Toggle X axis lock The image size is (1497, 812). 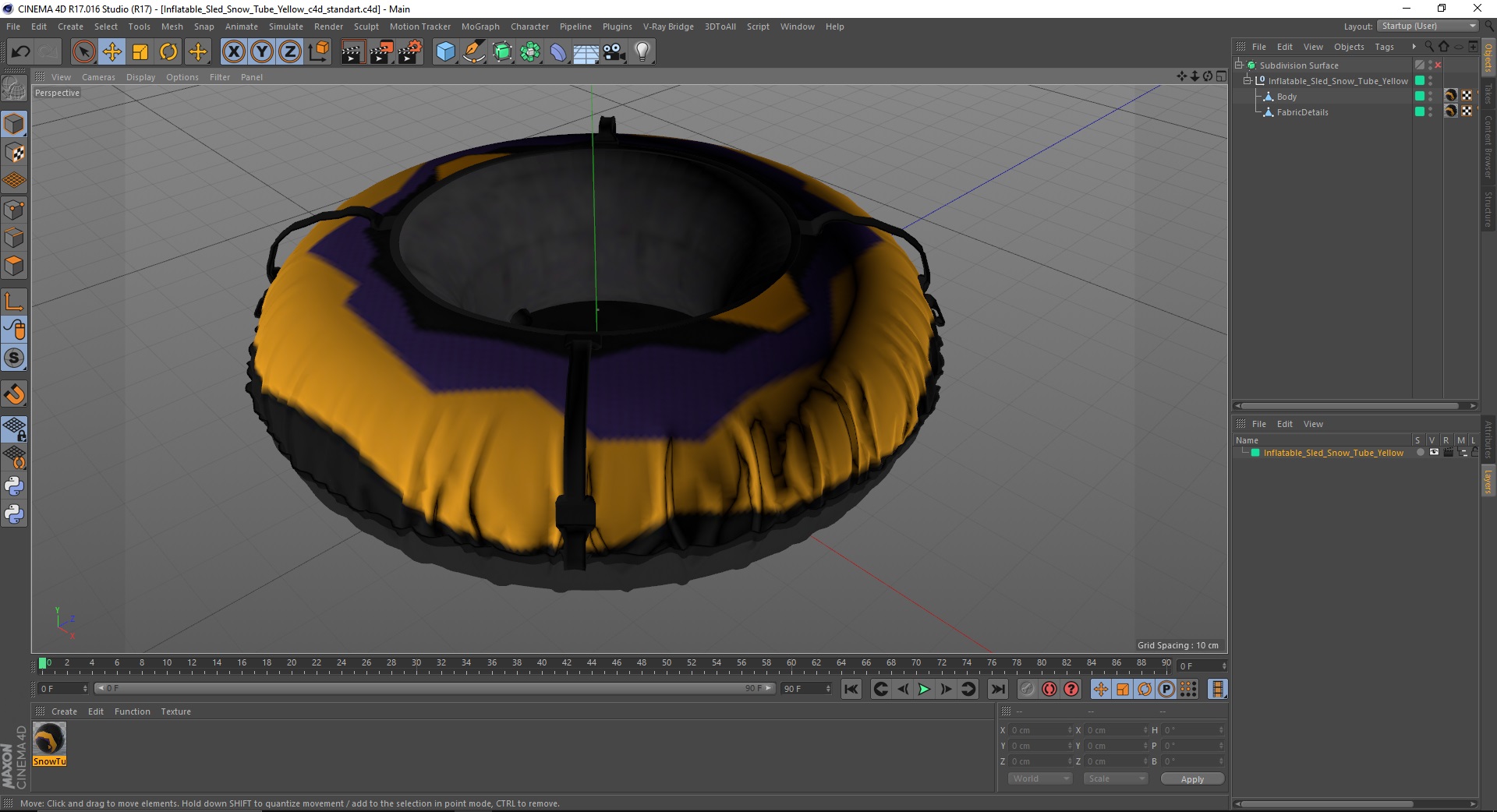pyautogui.click(x=233, y=52)
